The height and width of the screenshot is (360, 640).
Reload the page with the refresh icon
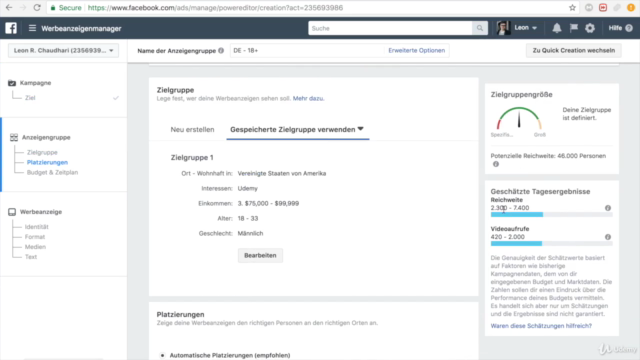tap(37, 7)
